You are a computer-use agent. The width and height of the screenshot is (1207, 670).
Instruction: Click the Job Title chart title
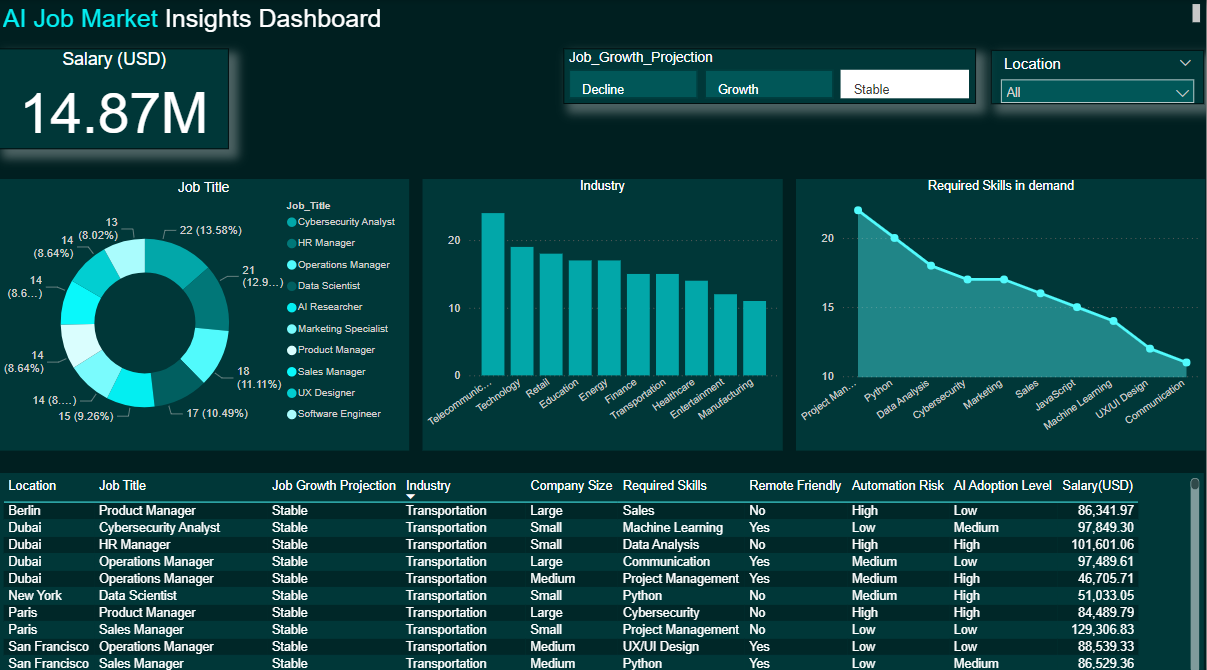[x=204, y=187]
